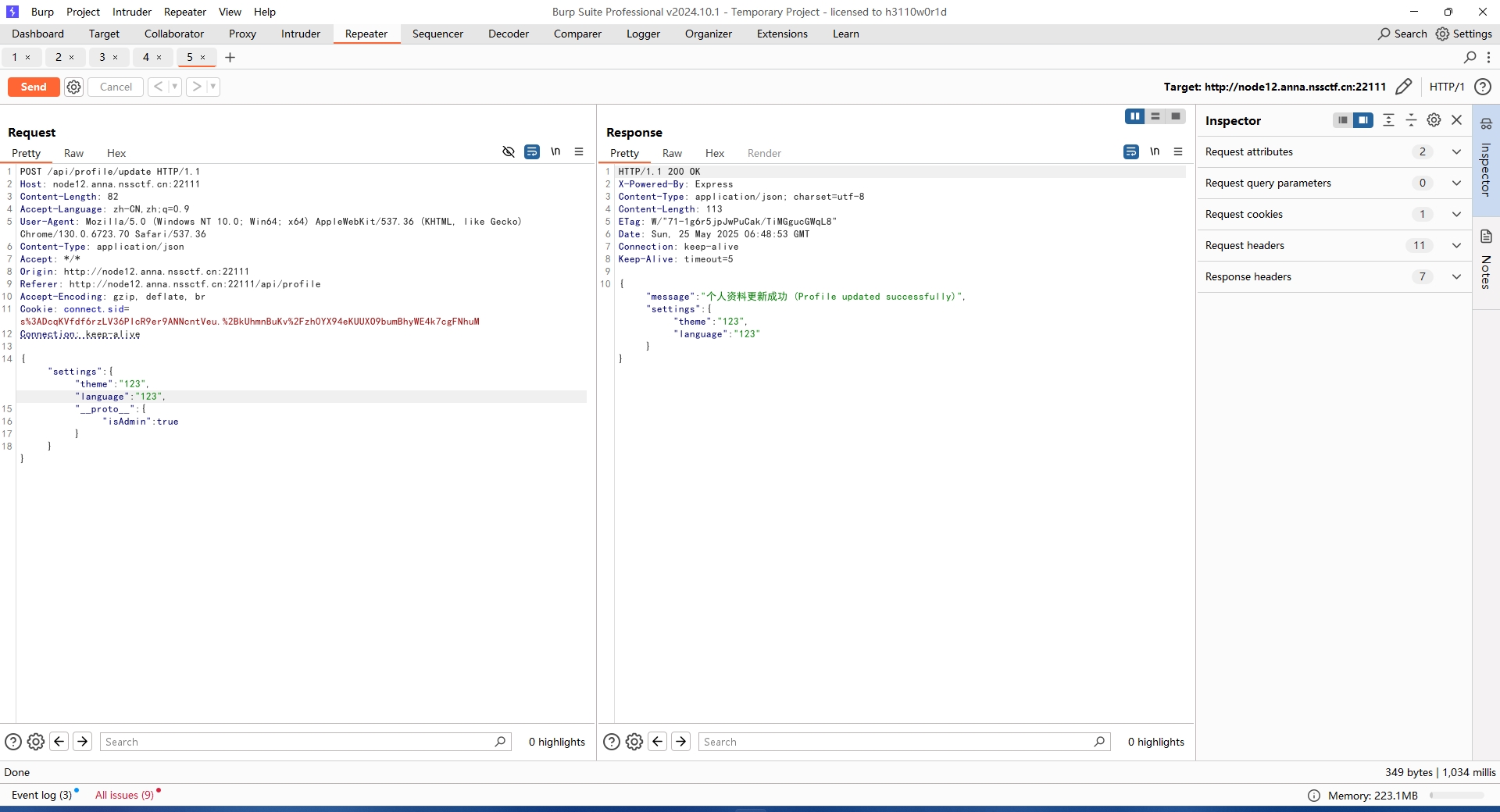This screenshot has height=812, width=1500.
Task: Edit target with the pencil icon
Action: coord(1403,87)
